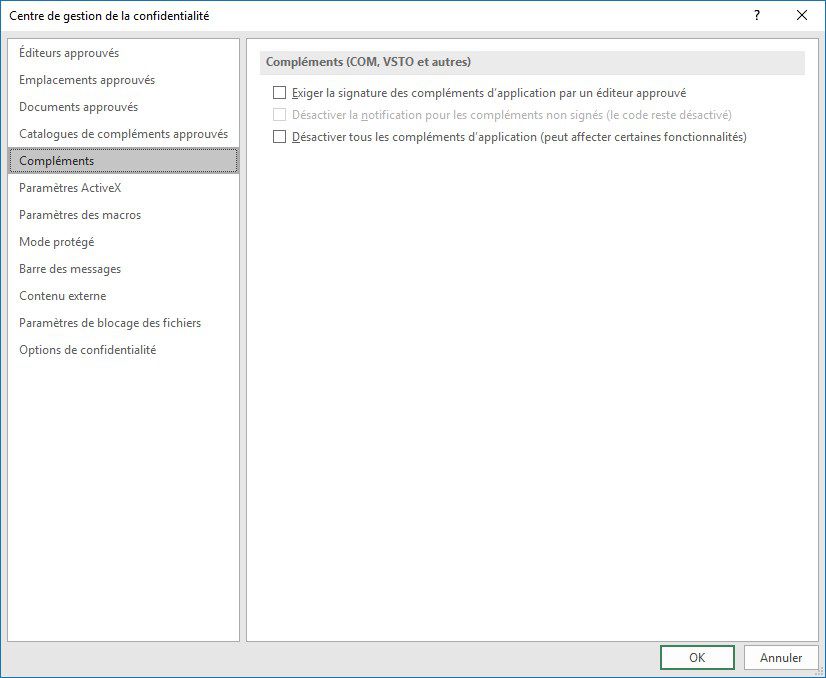Open Paramètres ActiveX page
The width and height of the screenshot is (826, 678).
[x=123, y=188]
